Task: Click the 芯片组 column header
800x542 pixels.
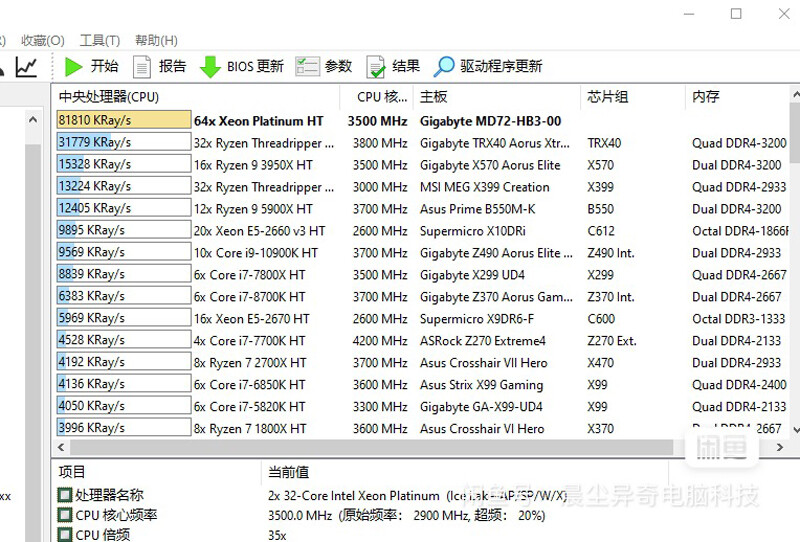Action: click(608, 97)
